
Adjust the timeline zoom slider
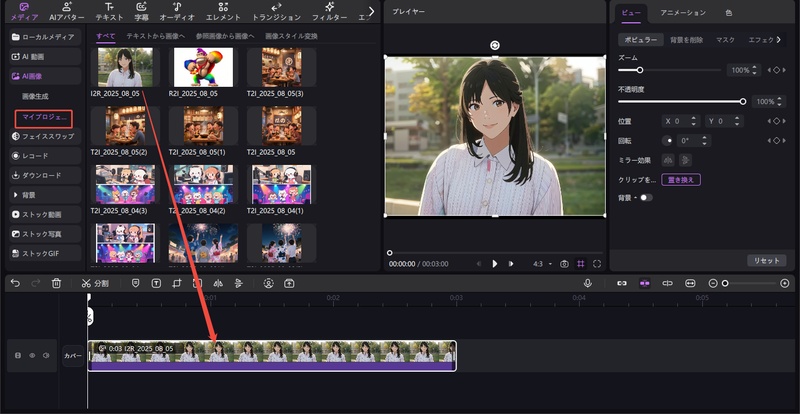tap(749, 283)
